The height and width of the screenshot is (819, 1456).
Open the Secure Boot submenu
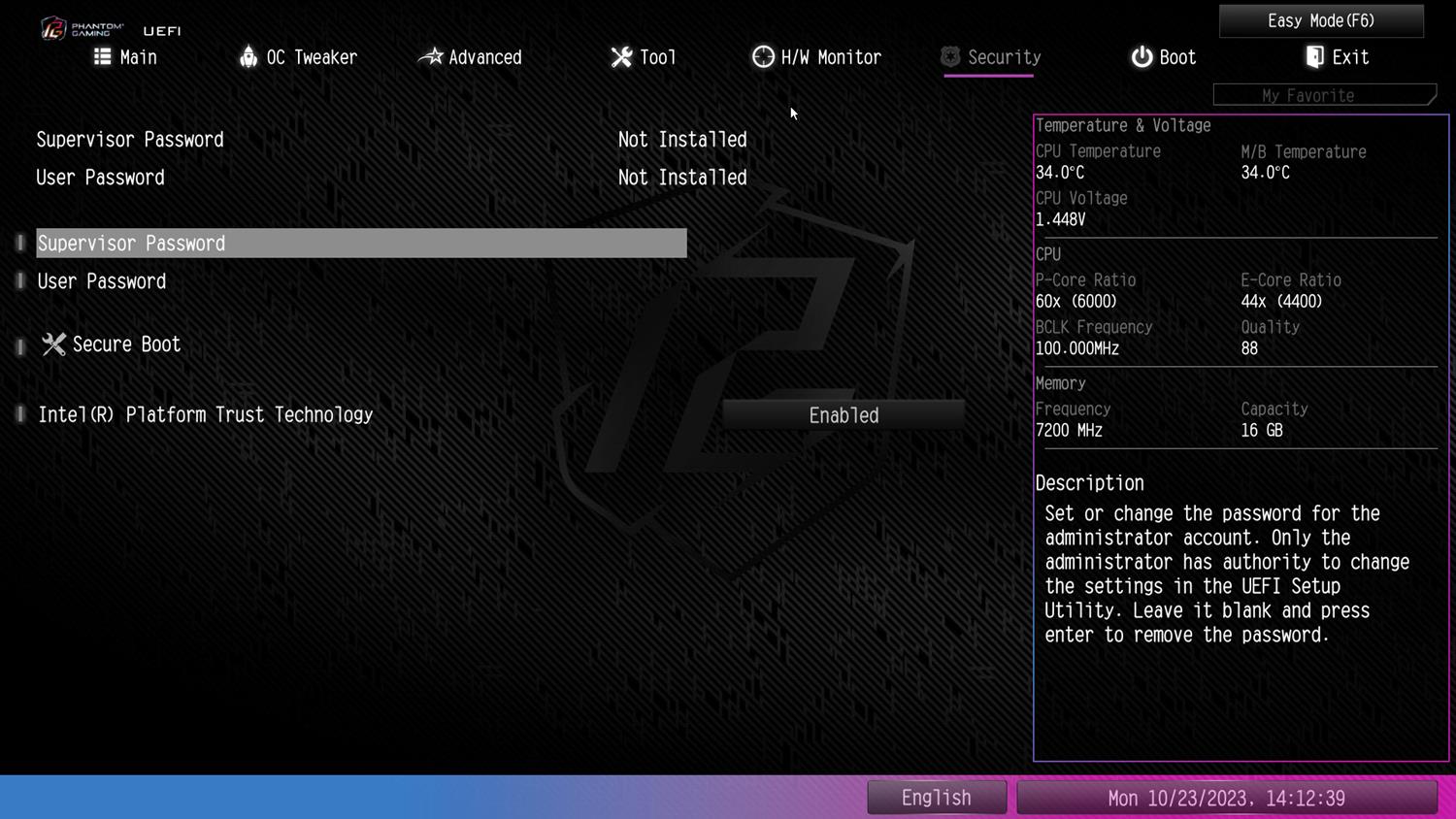pyautogui.click(x=126, y=344)
